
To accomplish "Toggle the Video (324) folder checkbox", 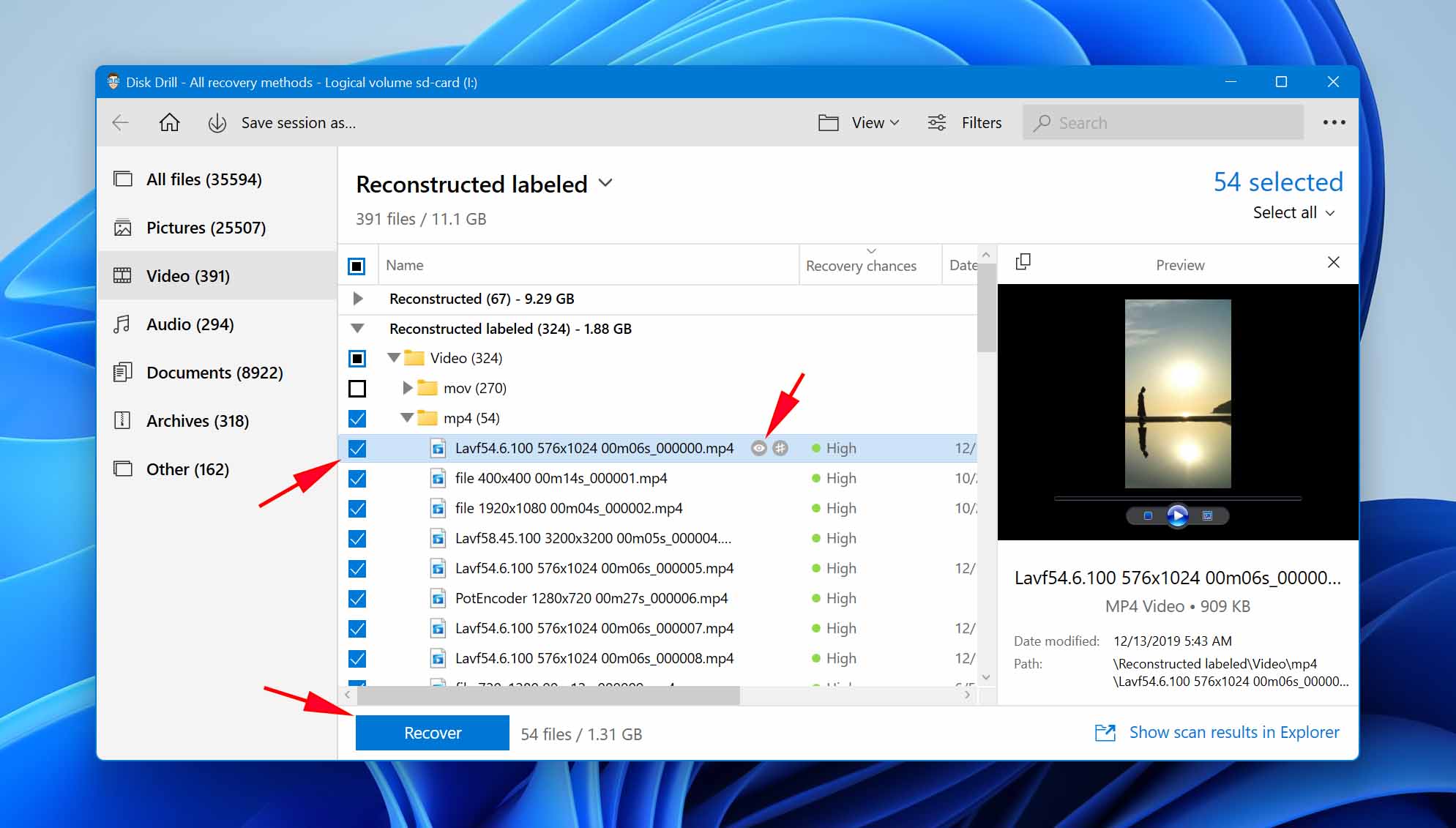I will (x=357, y=358).
